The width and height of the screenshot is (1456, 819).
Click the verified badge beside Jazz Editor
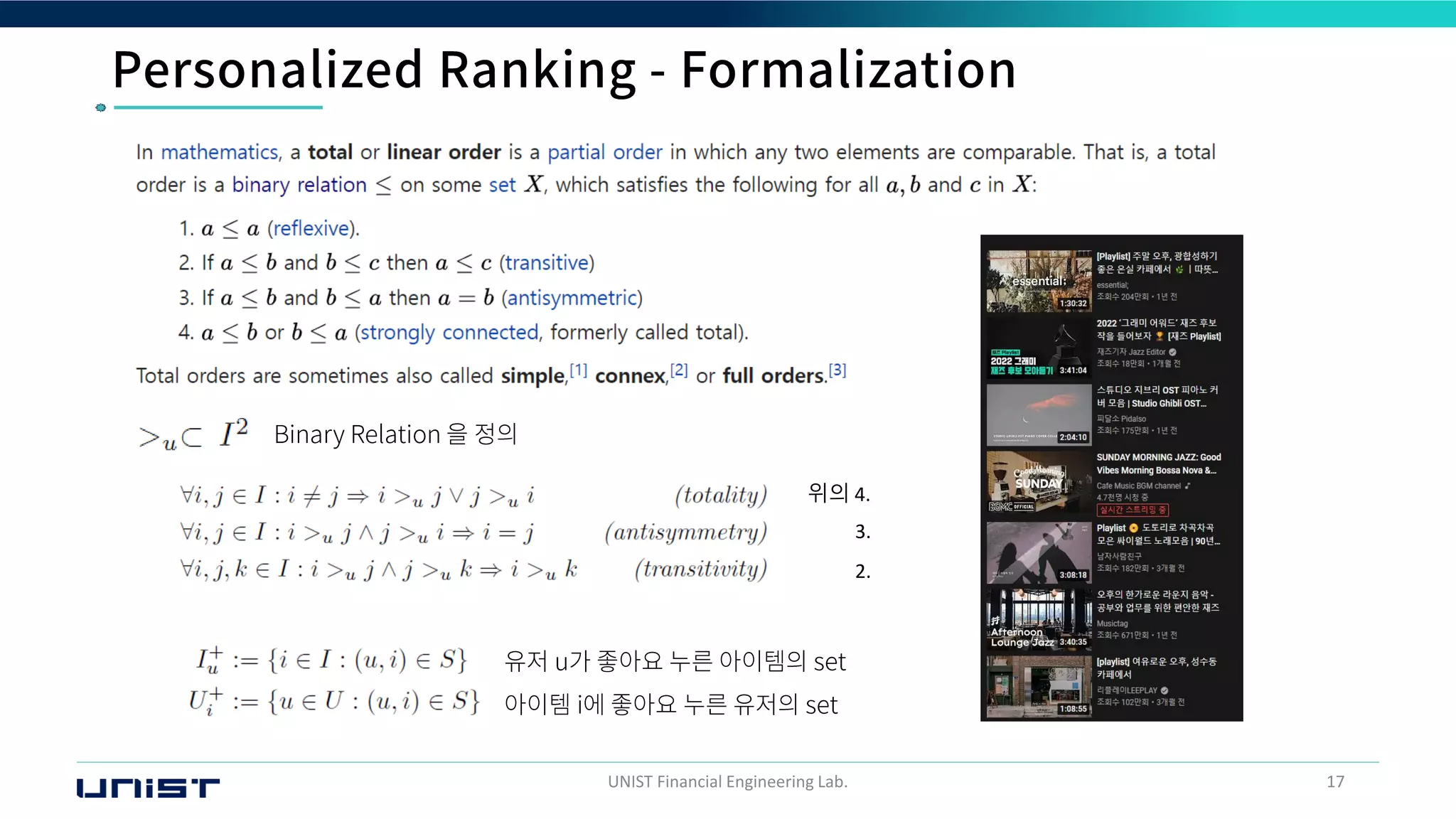(x=1172, y=352)
